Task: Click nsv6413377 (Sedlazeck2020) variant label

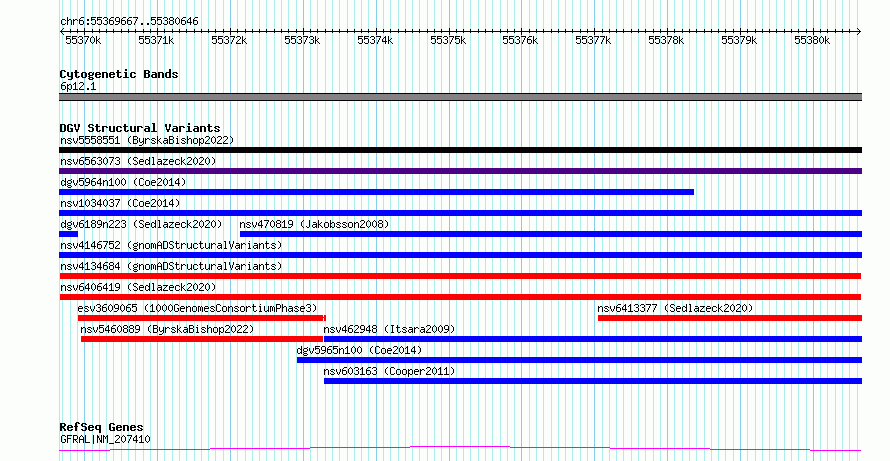Action: tap(675, 308)
